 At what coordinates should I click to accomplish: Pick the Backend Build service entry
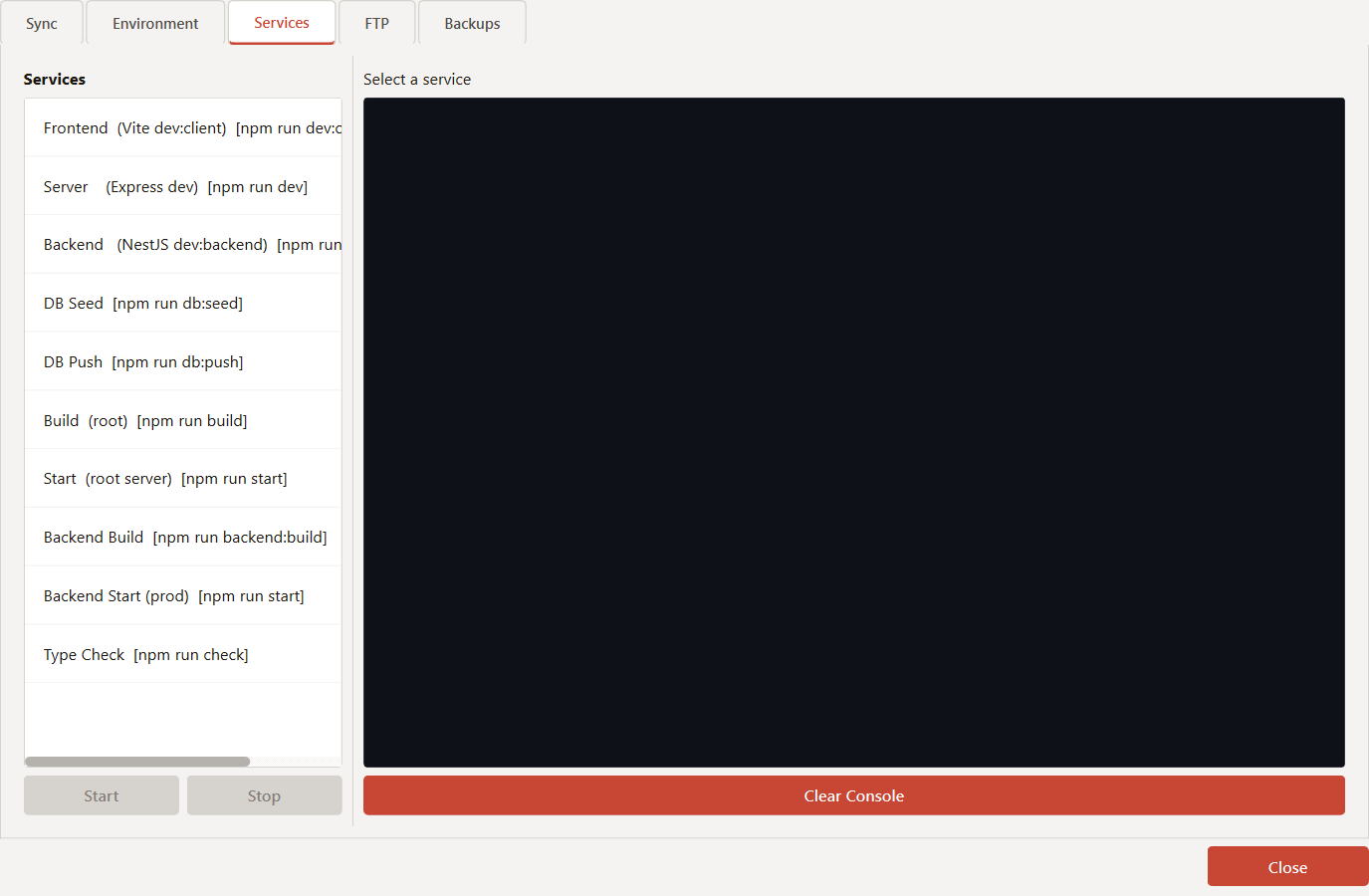coord(183,538)
